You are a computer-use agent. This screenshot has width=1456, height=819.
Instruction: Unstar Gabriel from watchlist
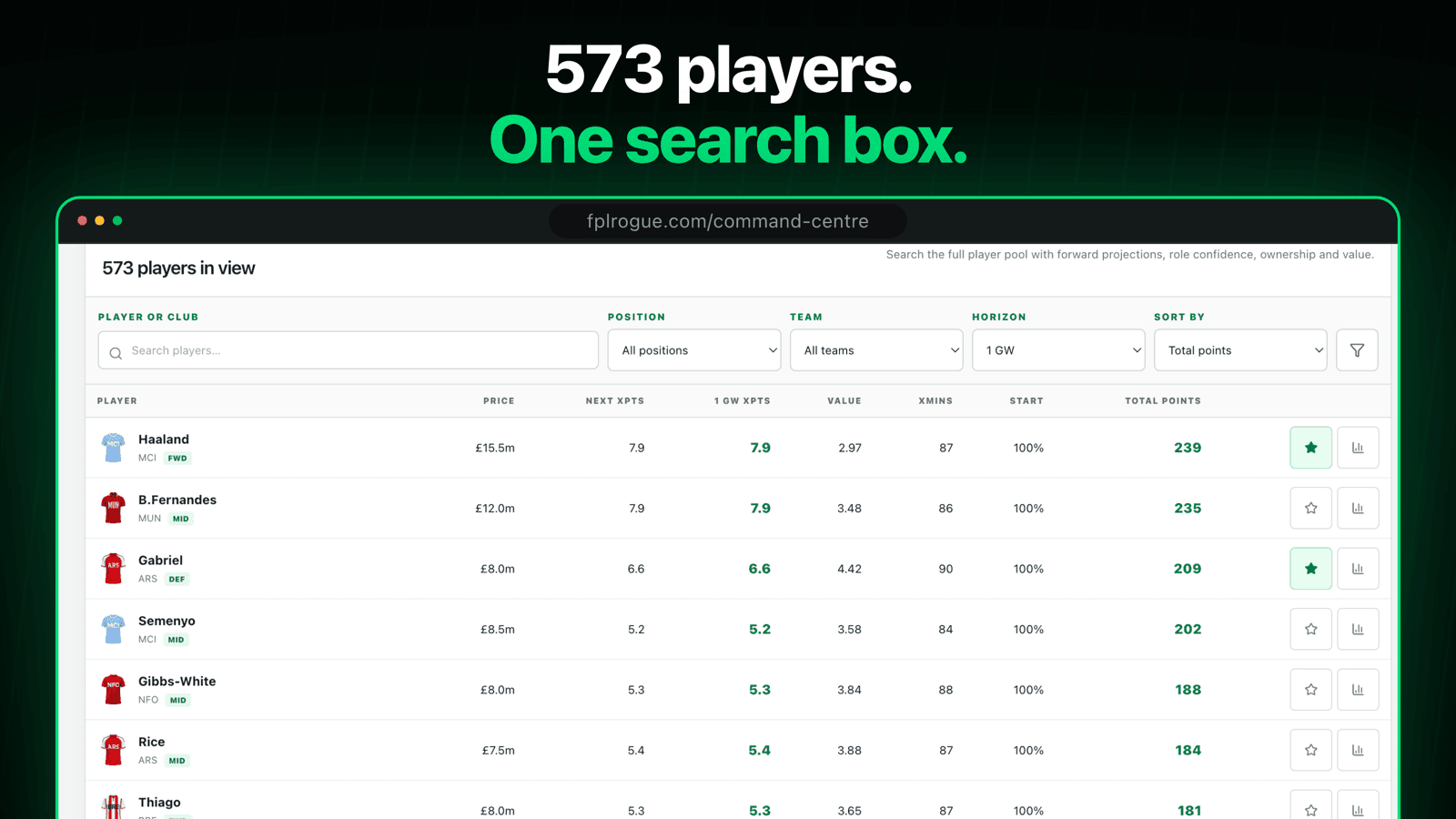pyautogui.click(x=1310, y=569)
